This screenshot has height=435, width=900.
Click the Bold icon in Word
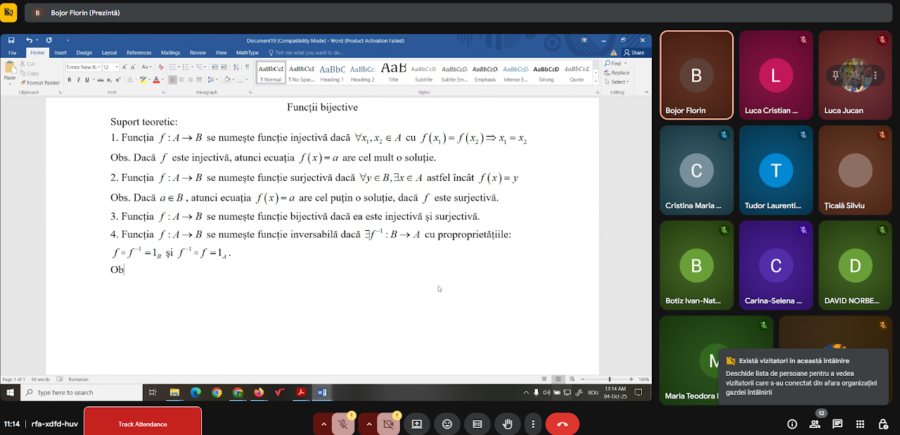pyautogui.click(x=70, y=79)
